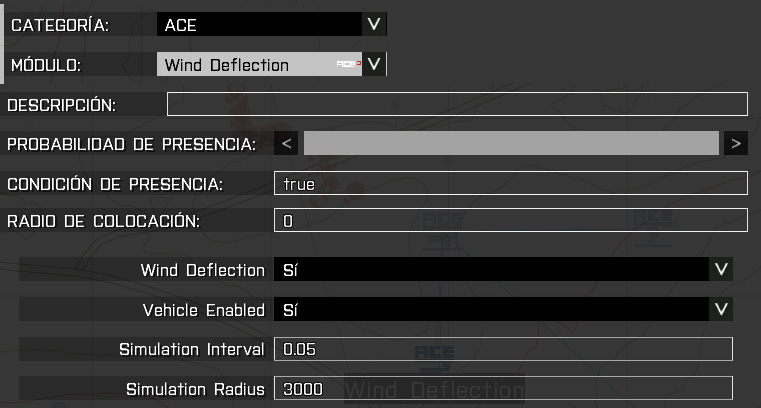Viewport: 761px width, 408px height.
Task: Click the Vehicle Enabled dropdown arrow
Action: [720, 310]
